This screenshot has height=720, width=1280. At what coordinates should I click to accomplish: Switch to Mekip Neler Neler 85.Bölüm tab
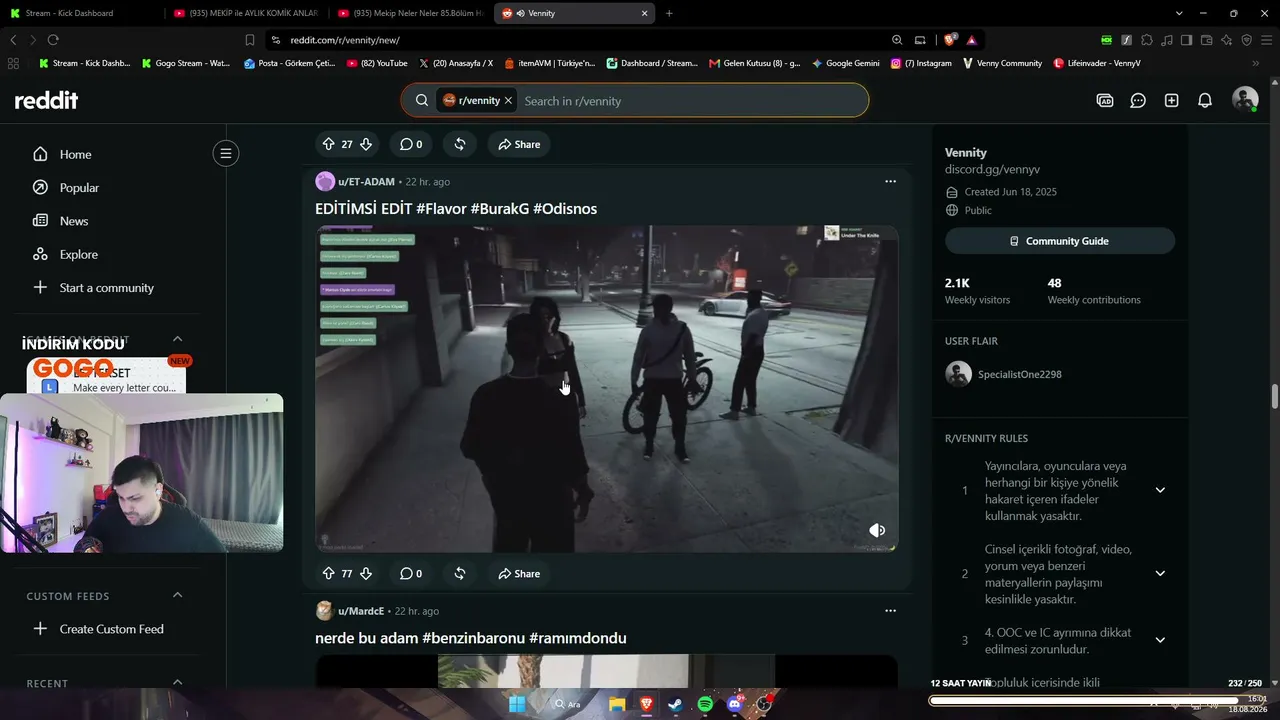coord(411,13)
